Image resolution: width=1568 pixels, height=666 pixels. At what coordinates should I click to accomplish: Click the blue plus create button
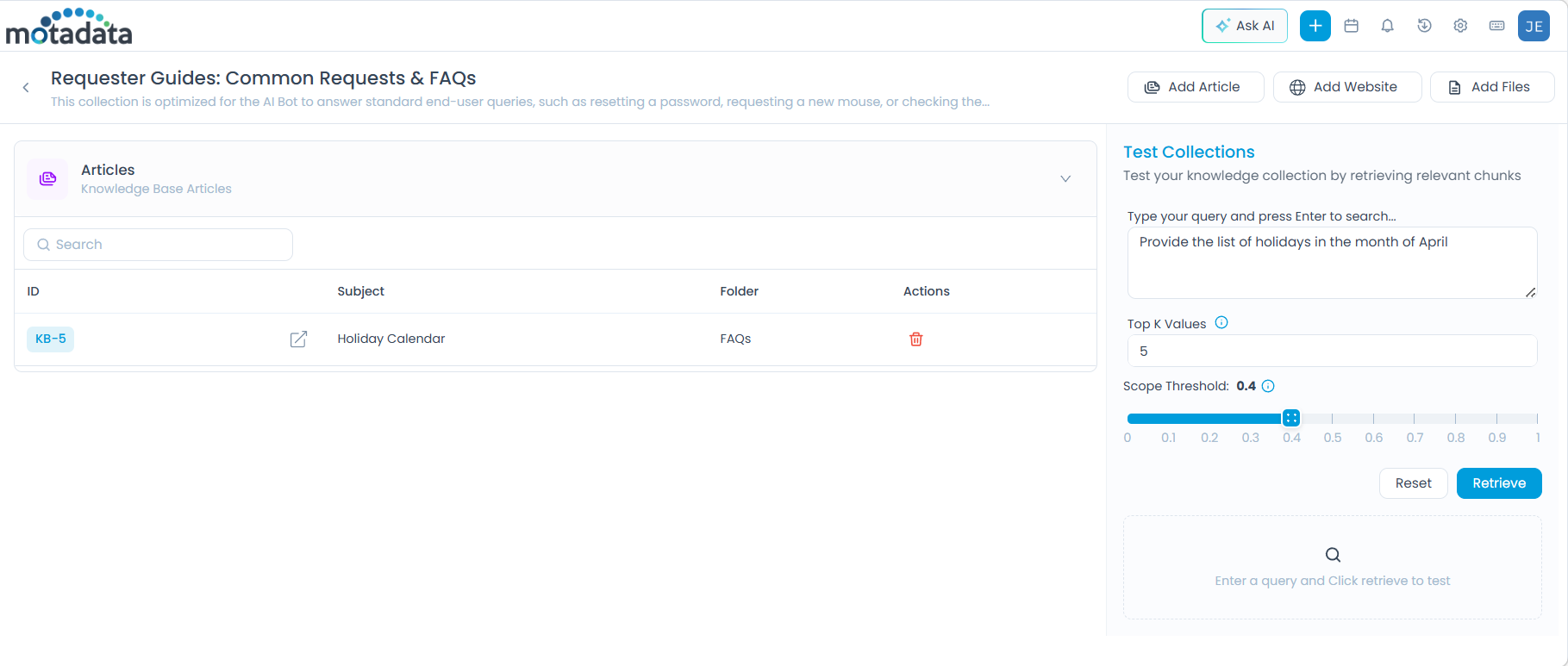point(1315,26)
